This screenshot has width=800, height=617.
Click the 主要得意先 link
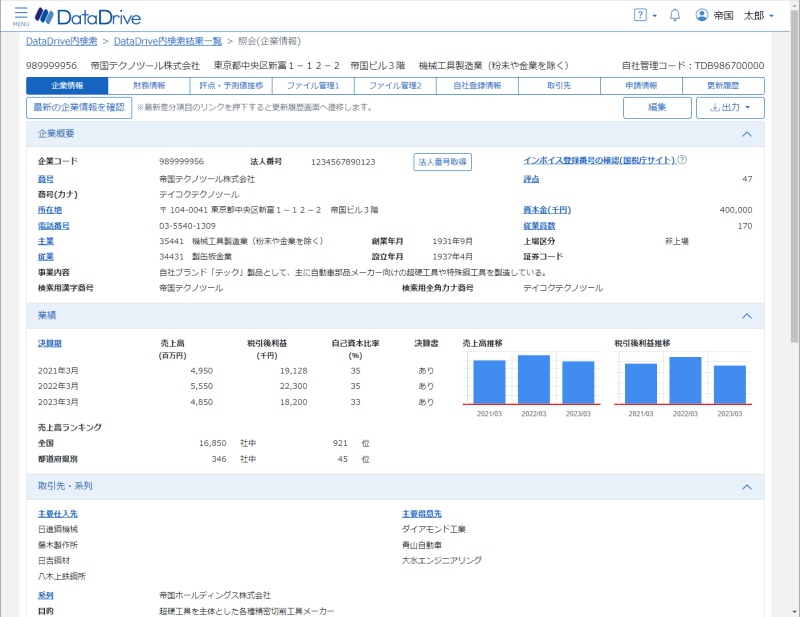(422, 514)
